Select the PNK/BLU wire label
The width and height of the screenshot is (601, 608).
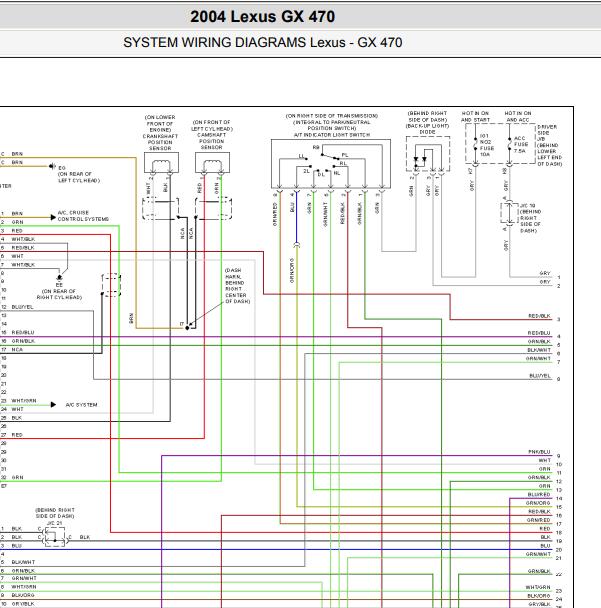[539, 452]
